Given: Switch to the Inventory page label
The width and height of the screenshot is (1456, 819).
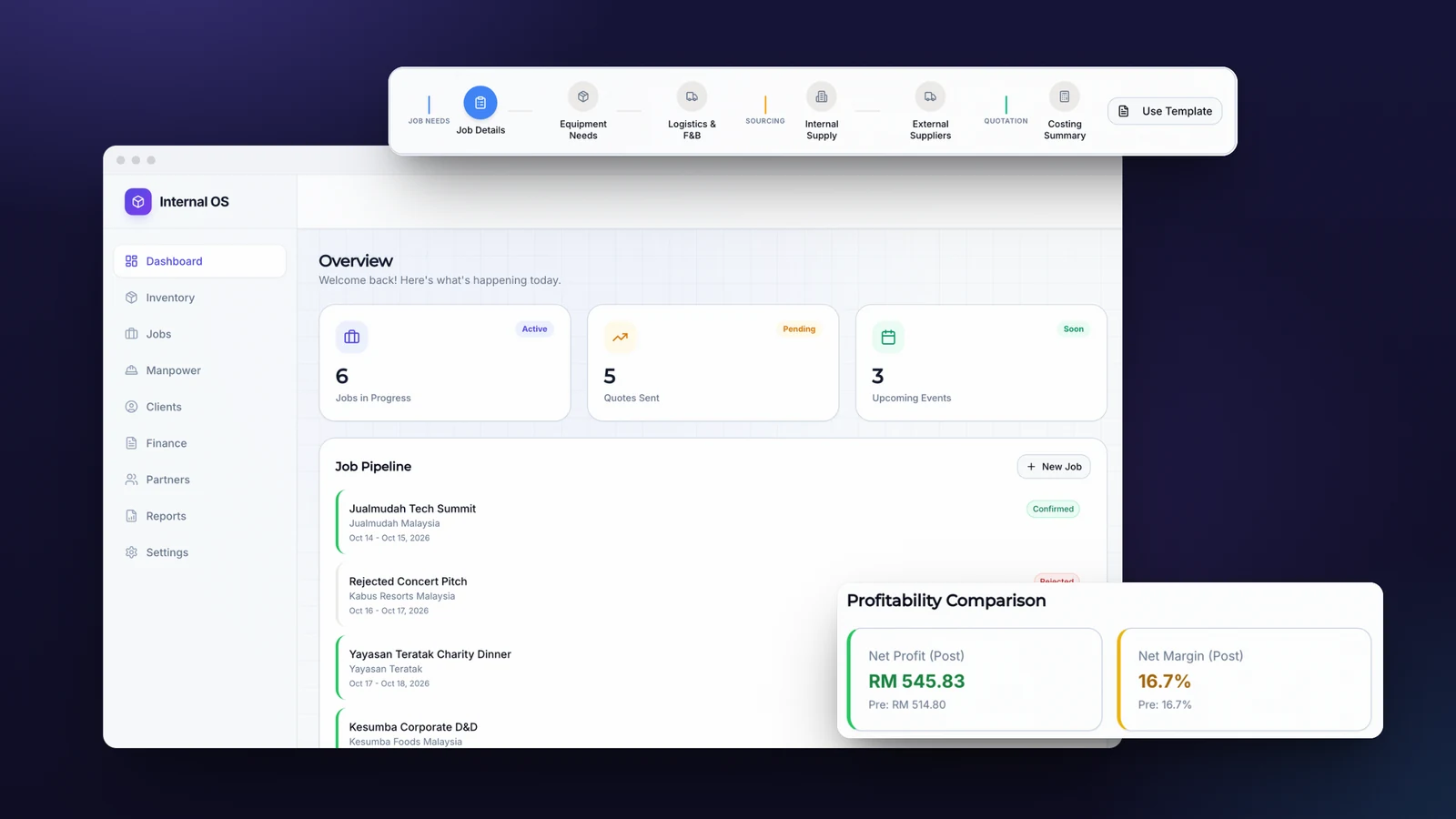Looking at the screenshot, I should point(170,298).
